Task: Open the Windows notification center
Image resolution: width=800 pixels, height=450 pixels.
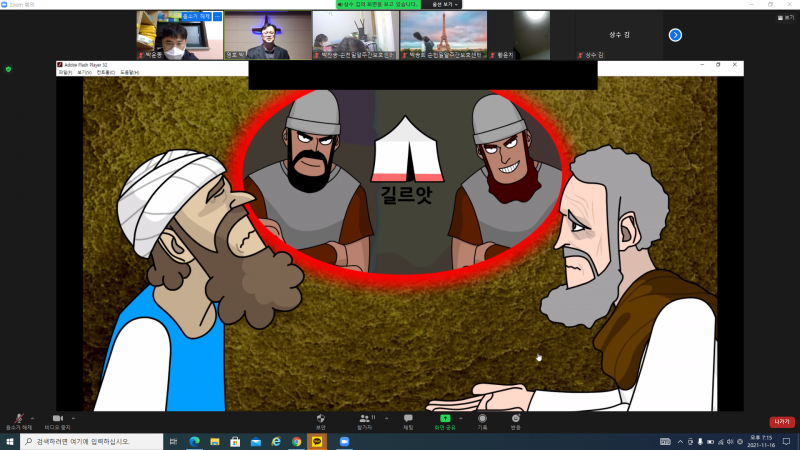Action: (786, 442)
